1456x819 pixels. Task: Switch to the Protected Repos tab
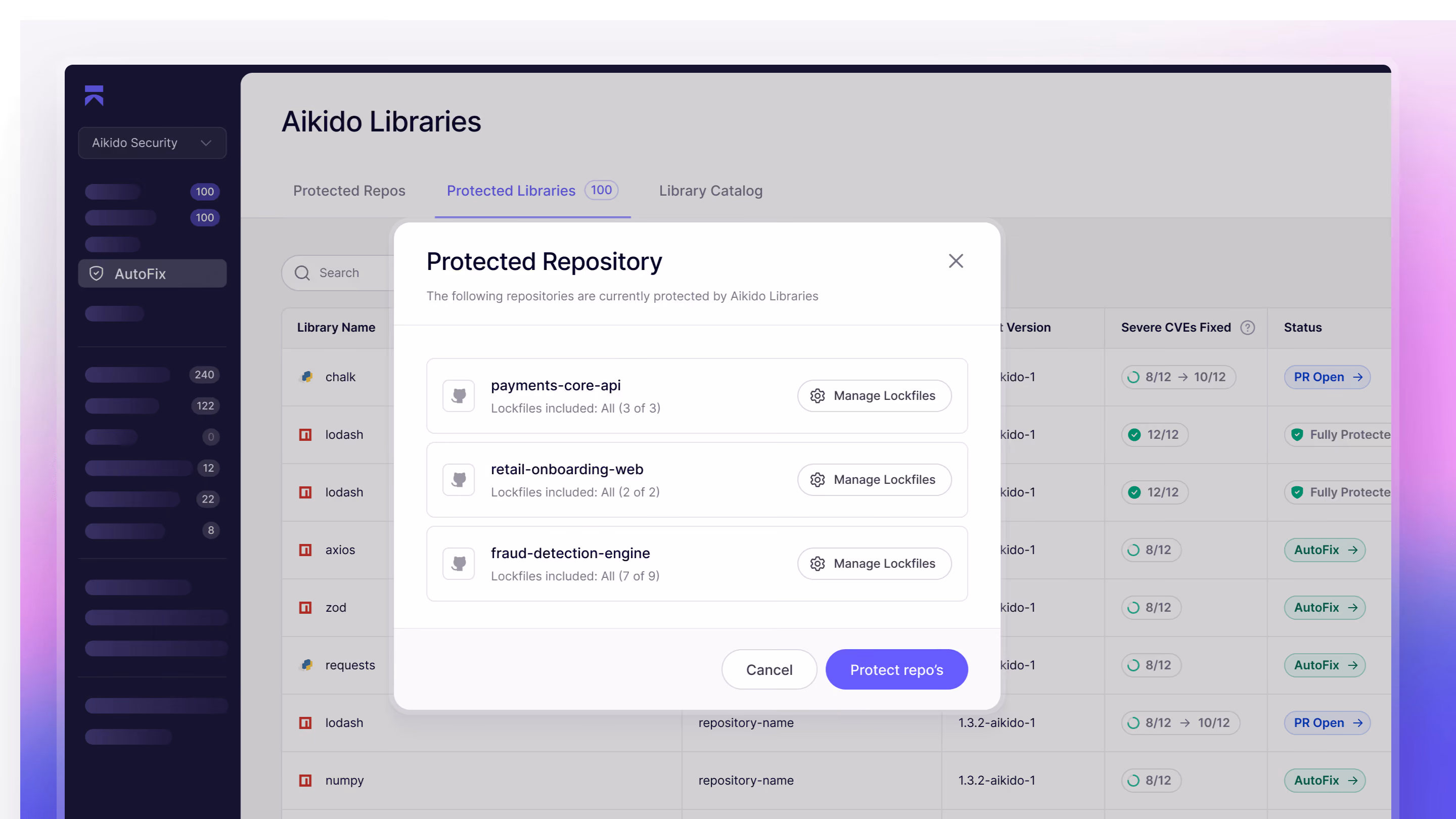(349, 191)
